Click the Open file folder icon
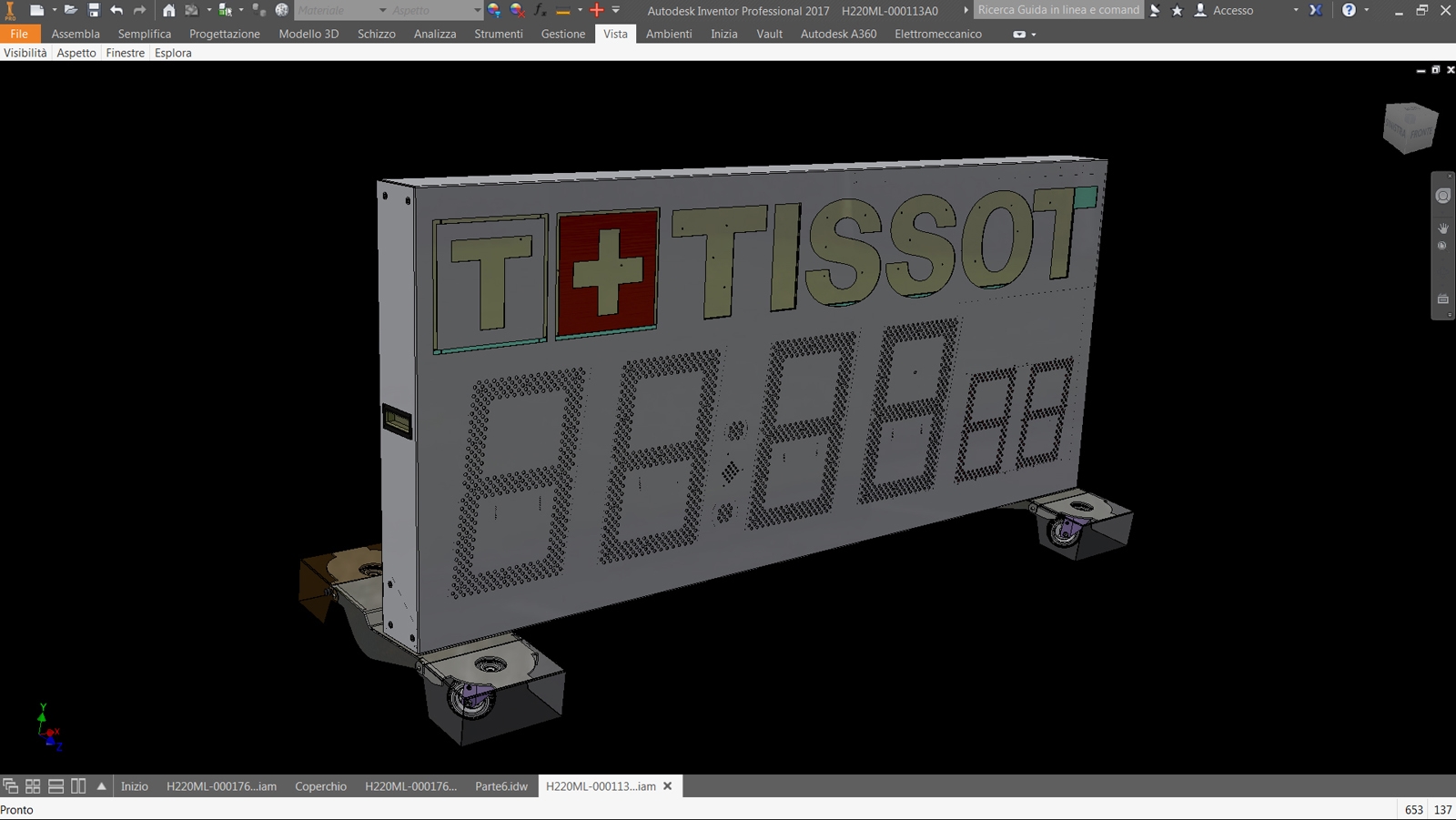The image size is (1456, 820). [71, 10]
